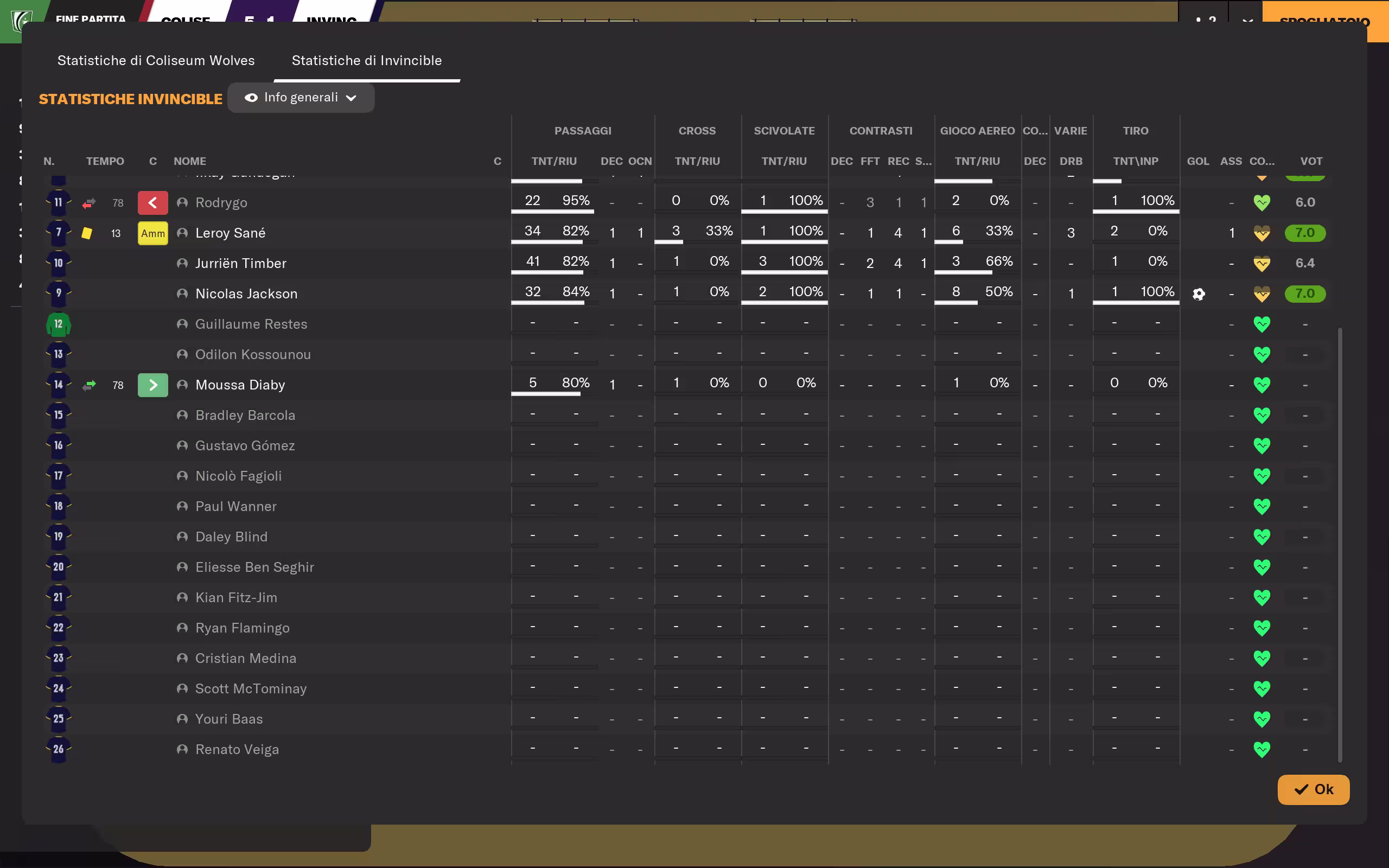
Task: Click the red chevron next to Rodrygo
Action: pyautogui.click(x=152, y=203)
